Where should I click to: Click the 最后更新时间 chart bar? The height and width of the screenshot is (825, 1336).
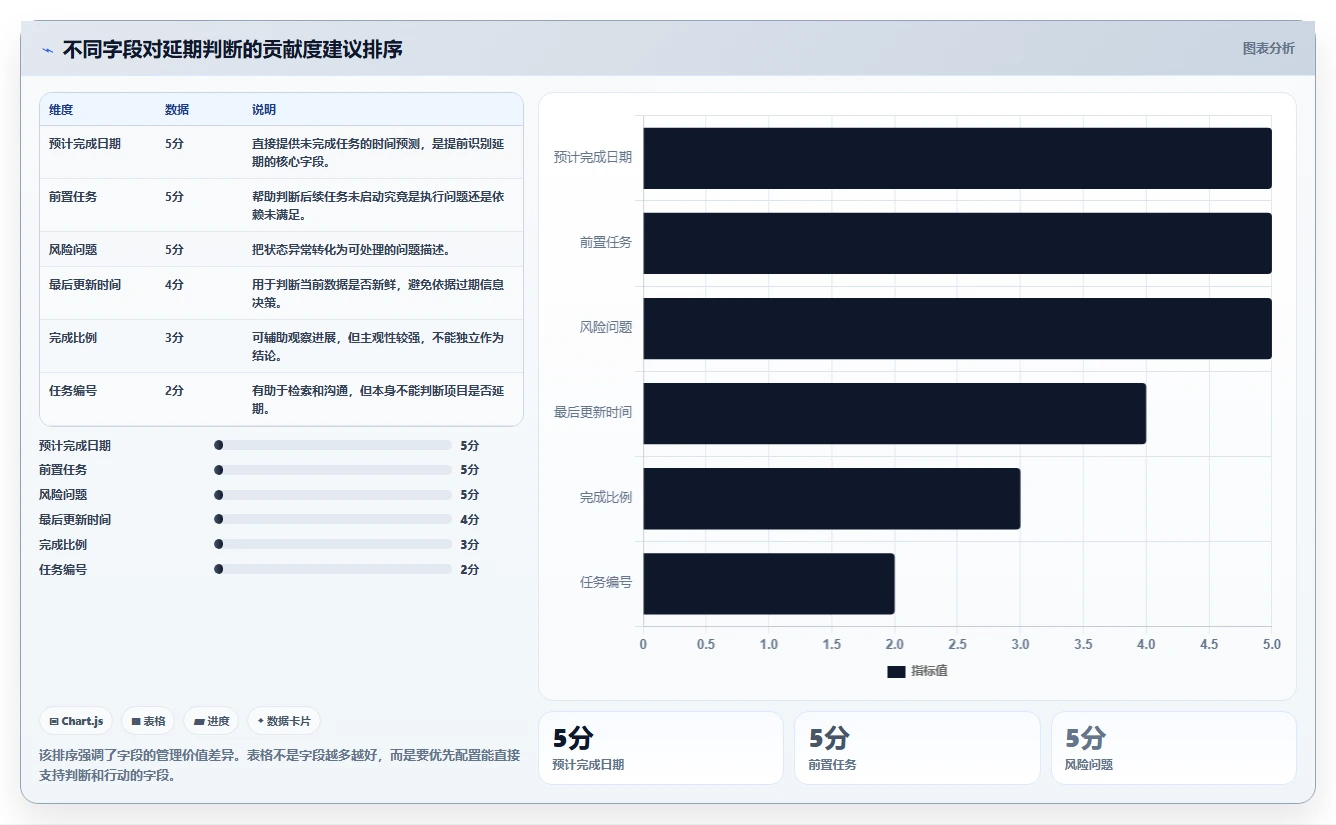894,413
